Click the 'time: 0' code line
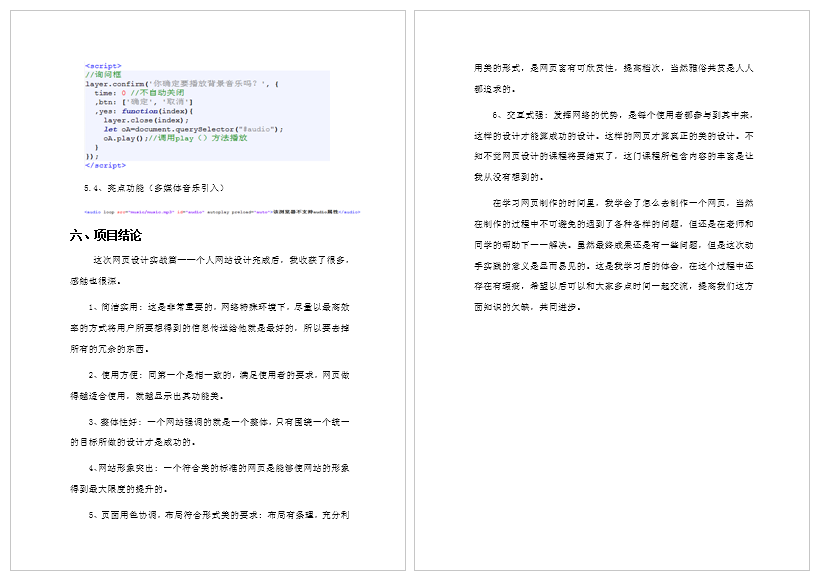The width and height of the screenshot is (819, 579). (139, 93)
